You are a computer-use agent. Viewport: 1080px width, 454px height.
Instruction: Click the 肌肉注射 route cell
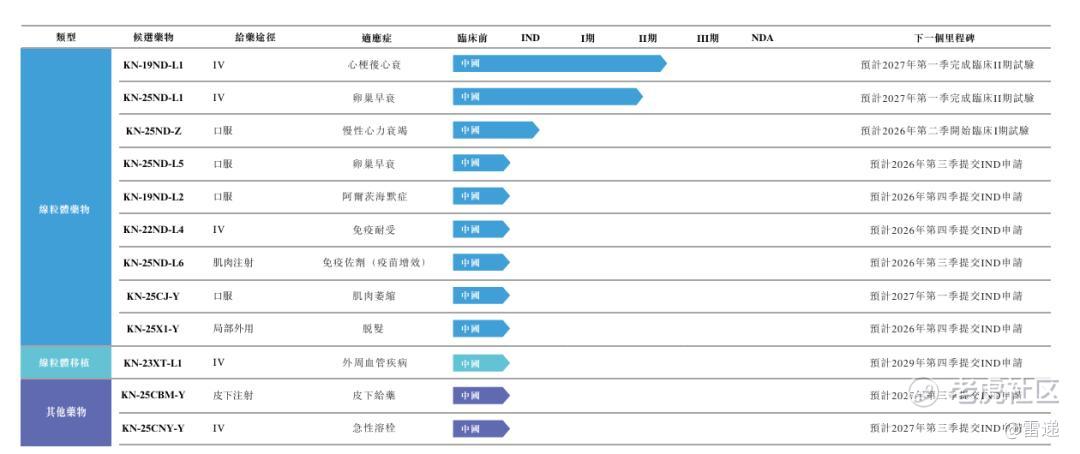233,262
